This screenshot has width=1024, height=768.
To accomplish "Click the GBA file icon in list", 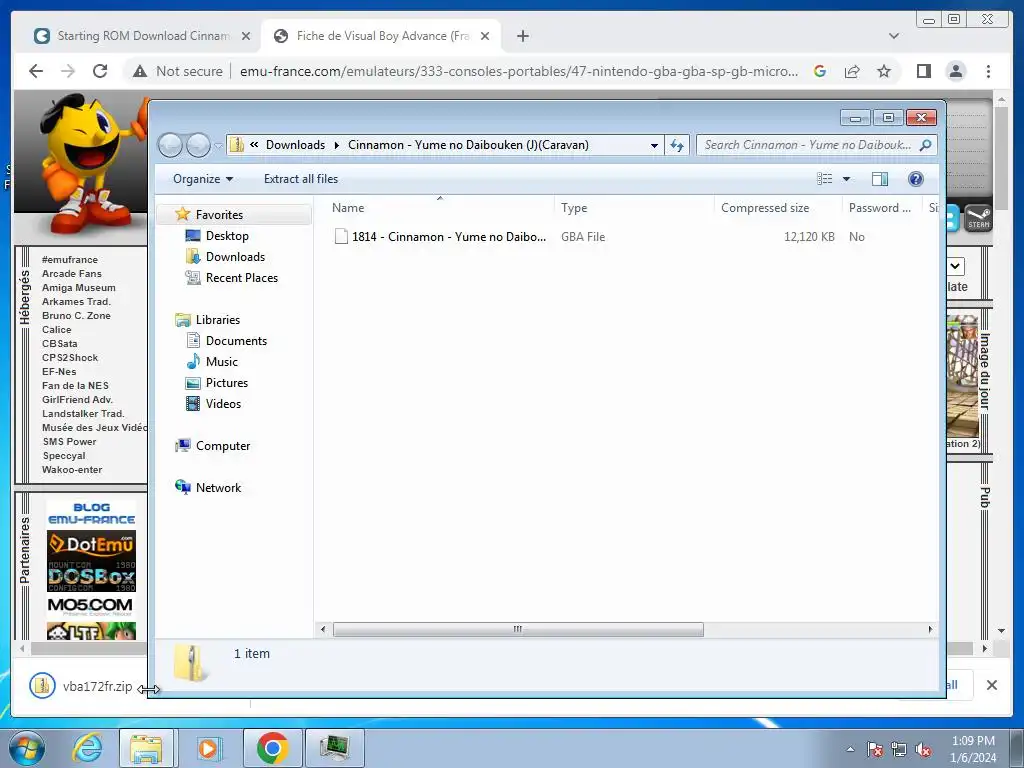I will [341, 236].
